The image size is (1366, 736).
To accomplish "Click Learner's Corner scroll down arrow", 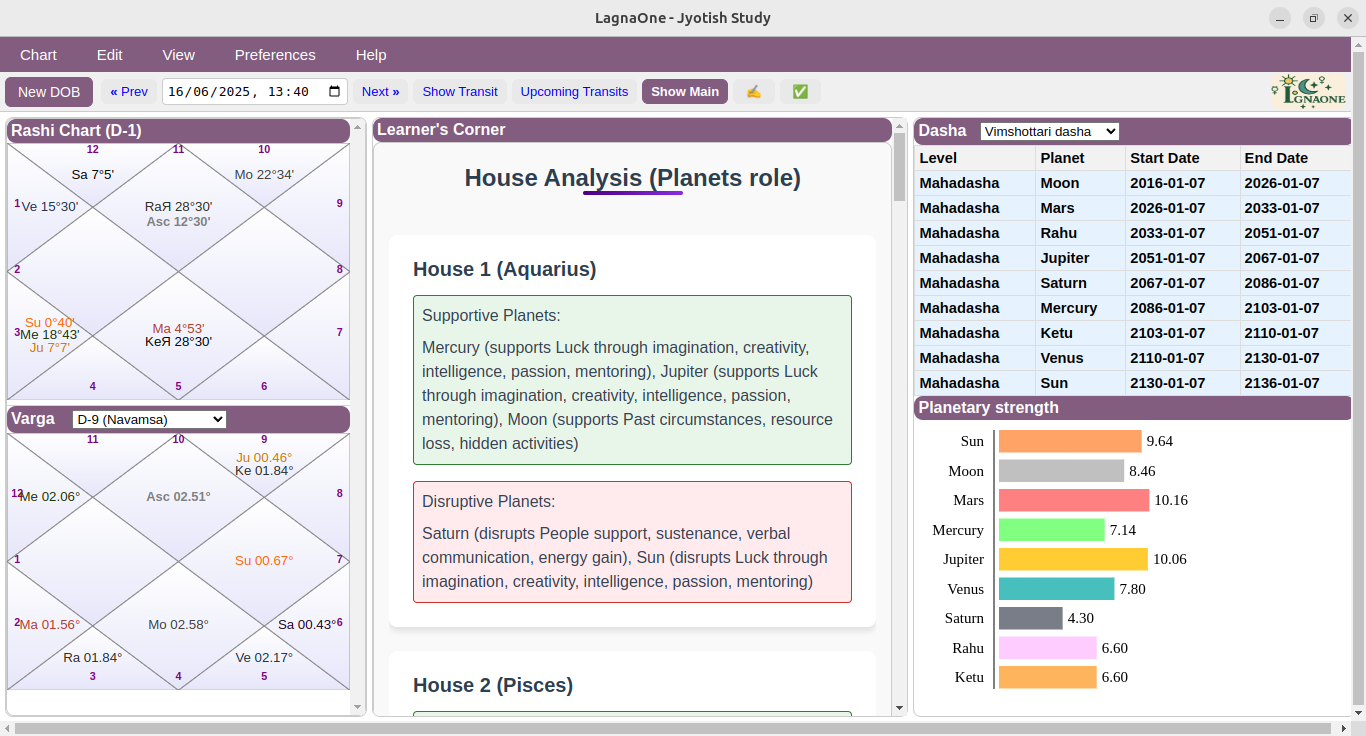I will 899,708.
